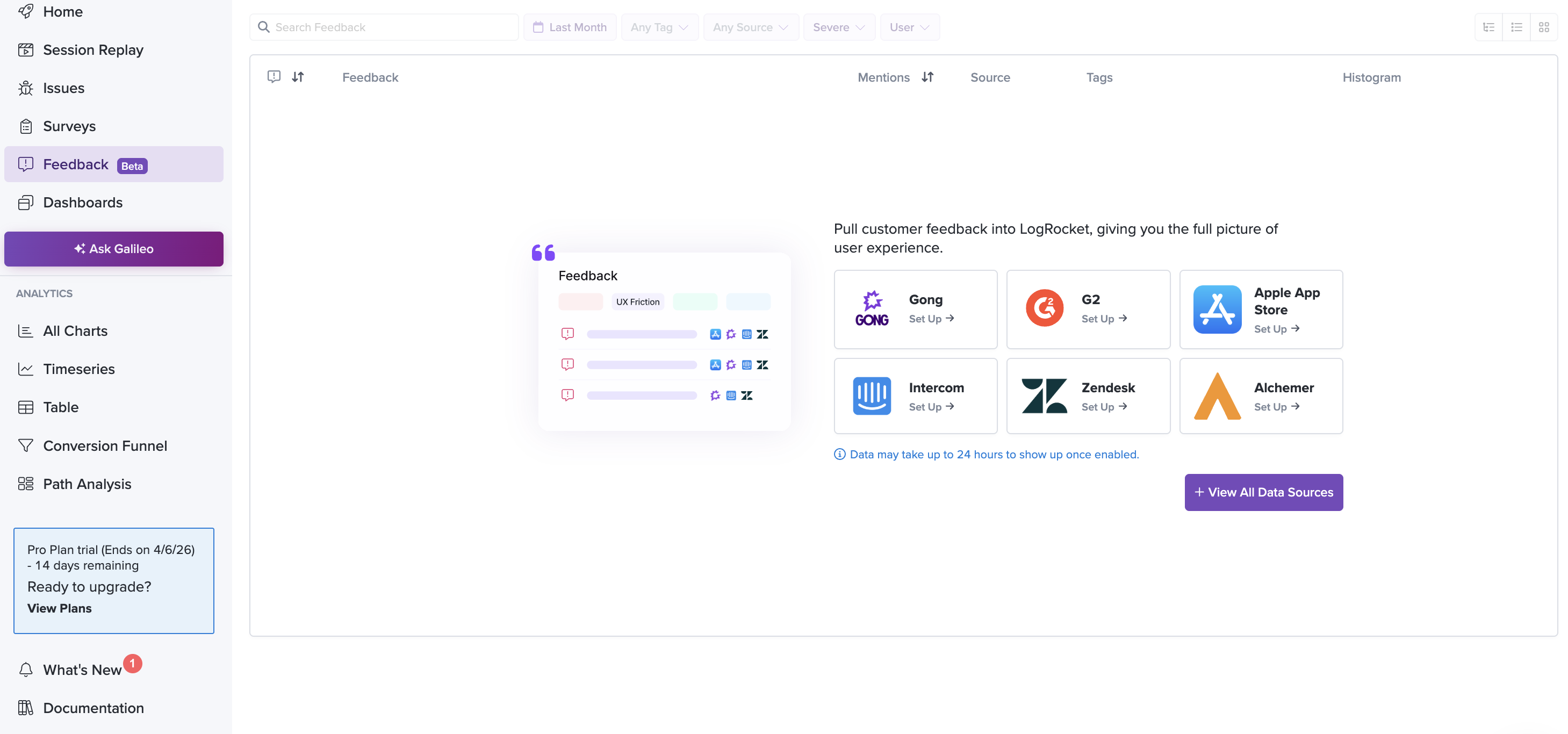Click the sort arrows beside feedback icon
This screenshot has width=1568, height=734.
click(x=298, y=77)
